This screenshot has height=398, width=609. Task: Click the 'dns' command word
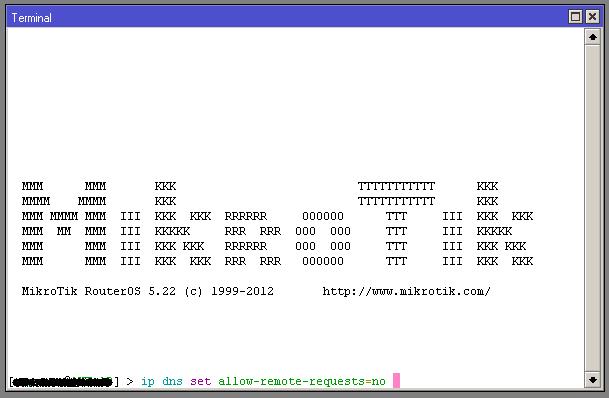(172, 381)
